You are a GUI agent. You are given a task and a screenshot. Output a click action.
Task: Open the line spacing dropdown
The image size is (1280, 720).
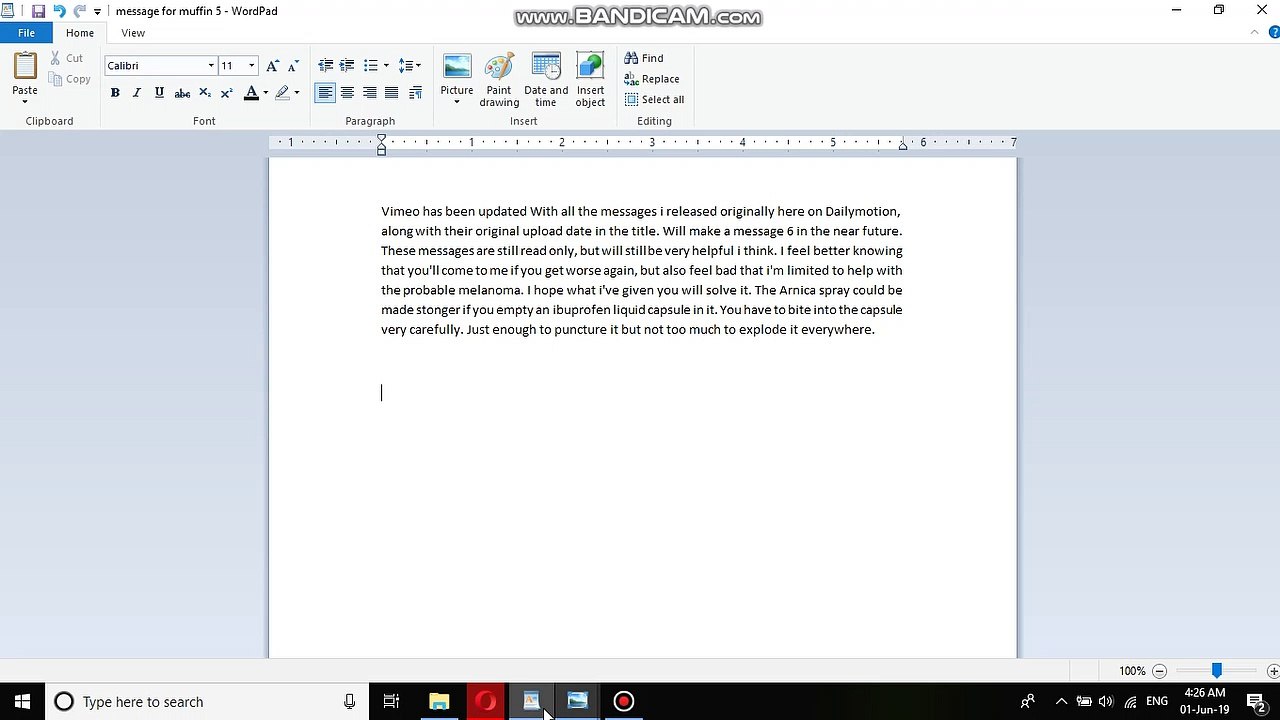point(409,66)
